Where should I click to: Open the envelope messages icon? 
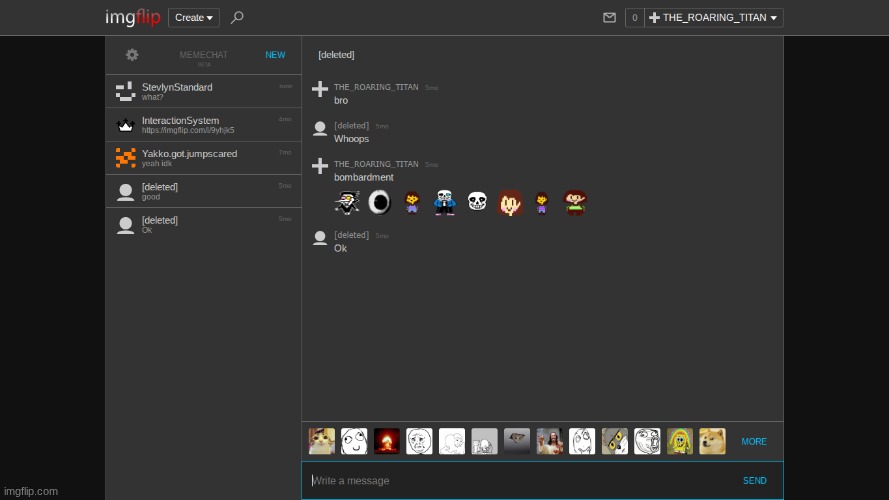(x=609, y=17)
